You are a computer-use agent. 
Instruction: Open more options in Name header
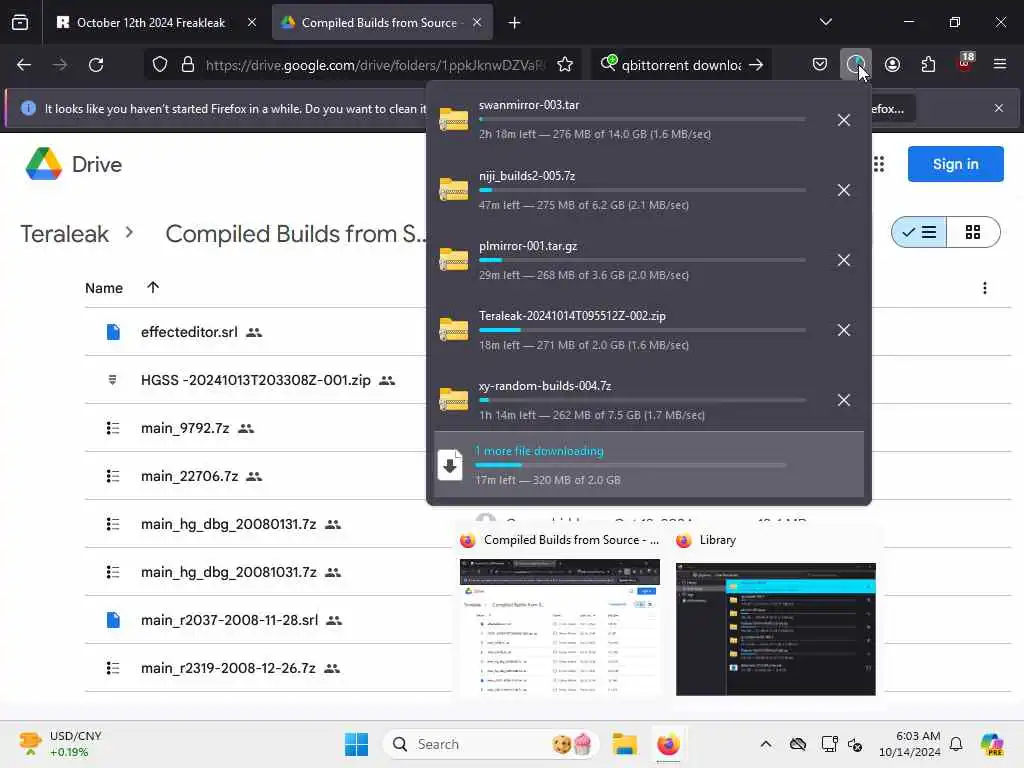[x=985, y=288]
